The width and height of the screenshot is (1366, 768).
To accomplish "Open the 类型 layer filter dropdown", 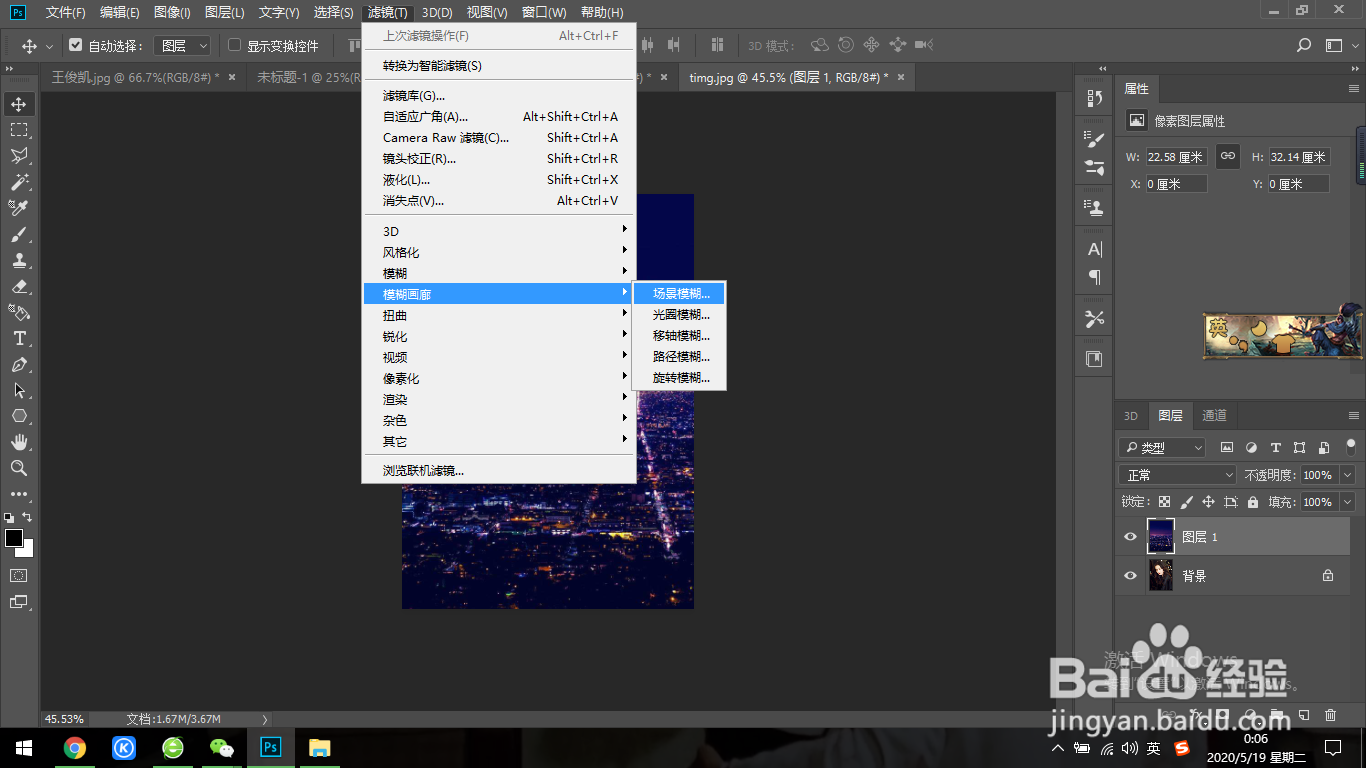I will (x=1162, y=447).
